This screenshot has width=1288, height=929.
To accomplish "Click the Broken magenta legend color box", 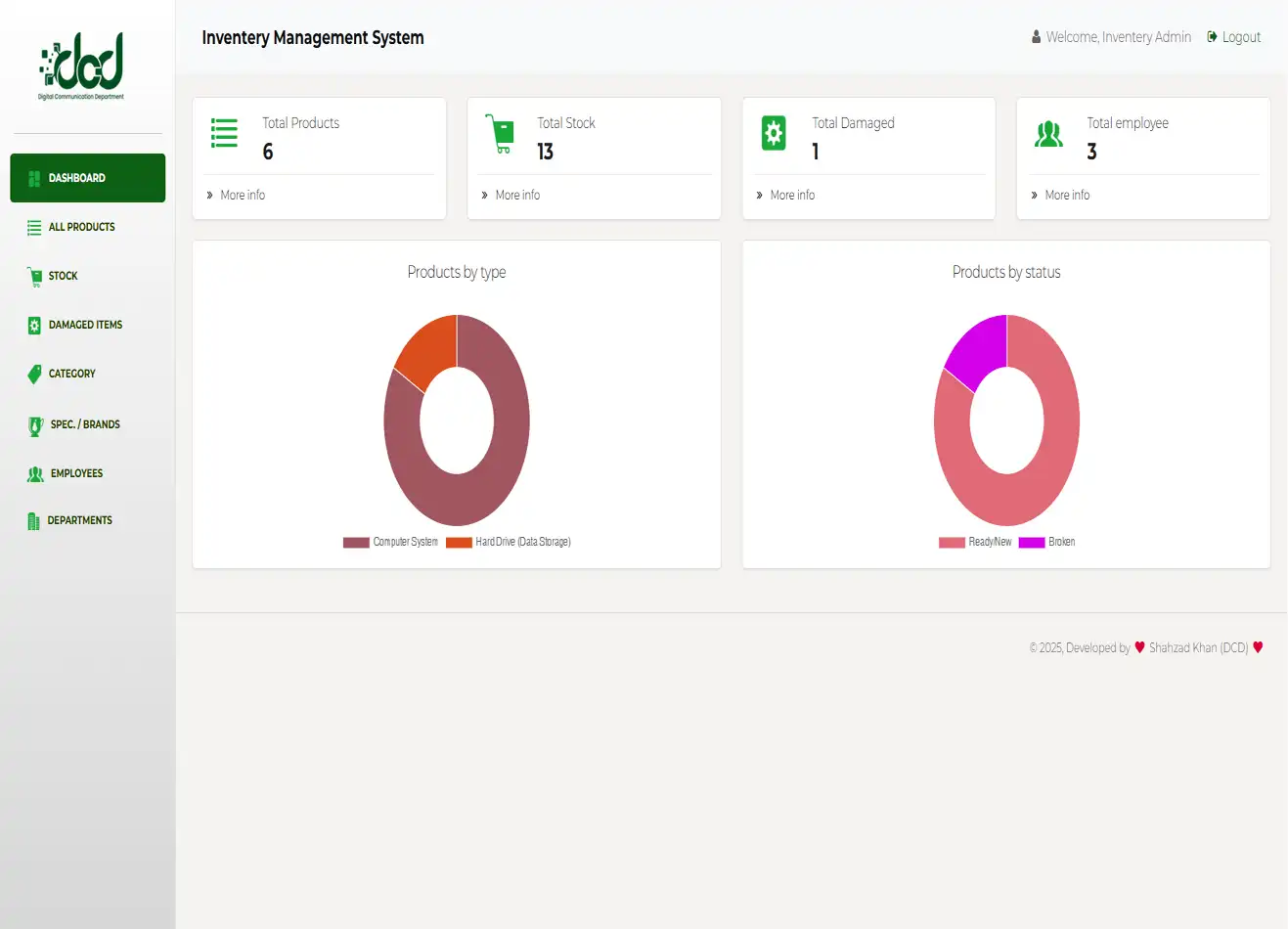I will click(x=1032, y=542).
